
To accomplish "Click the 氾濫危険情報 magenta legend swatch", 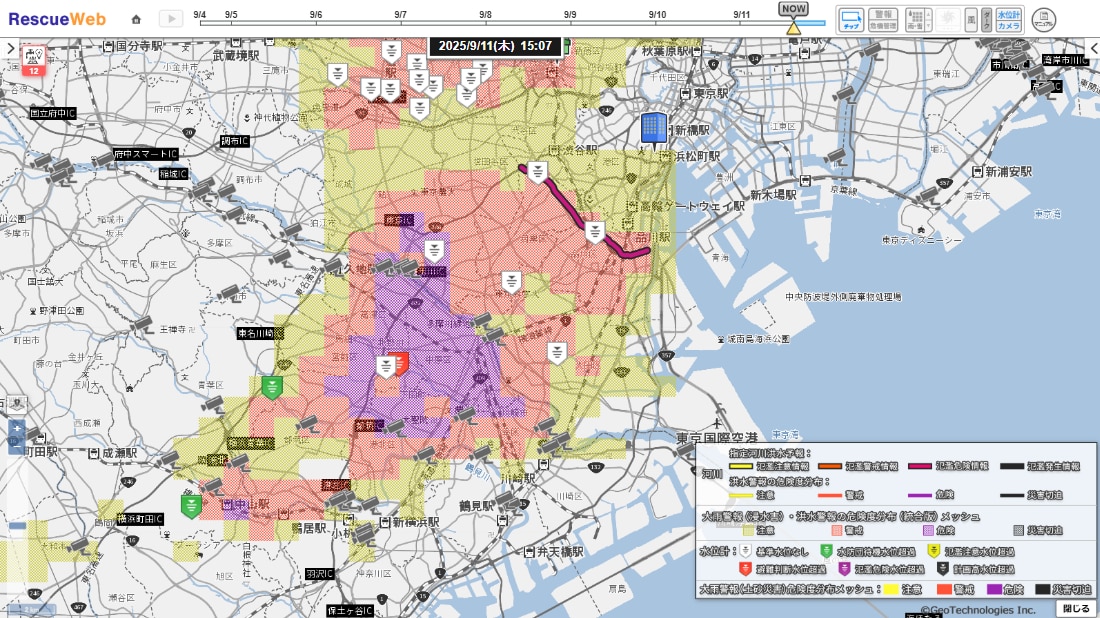I will tap(920, 466).
